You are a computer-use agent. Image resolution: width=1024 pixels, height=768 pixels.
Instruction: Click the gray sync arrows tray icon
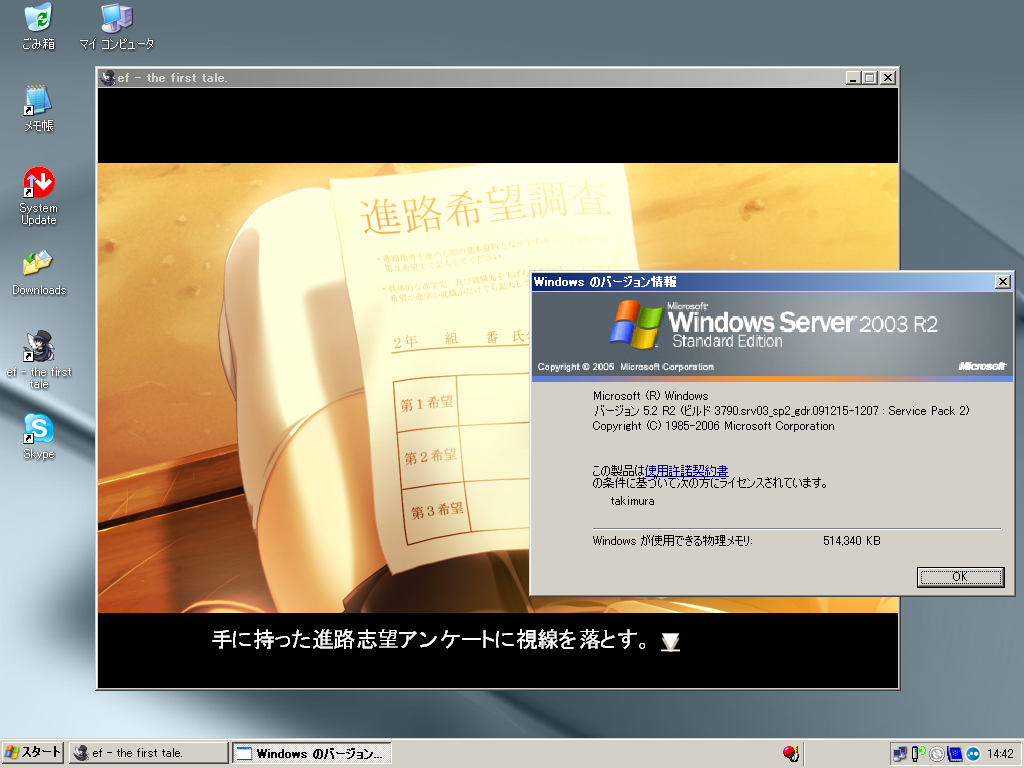[936, 754]
